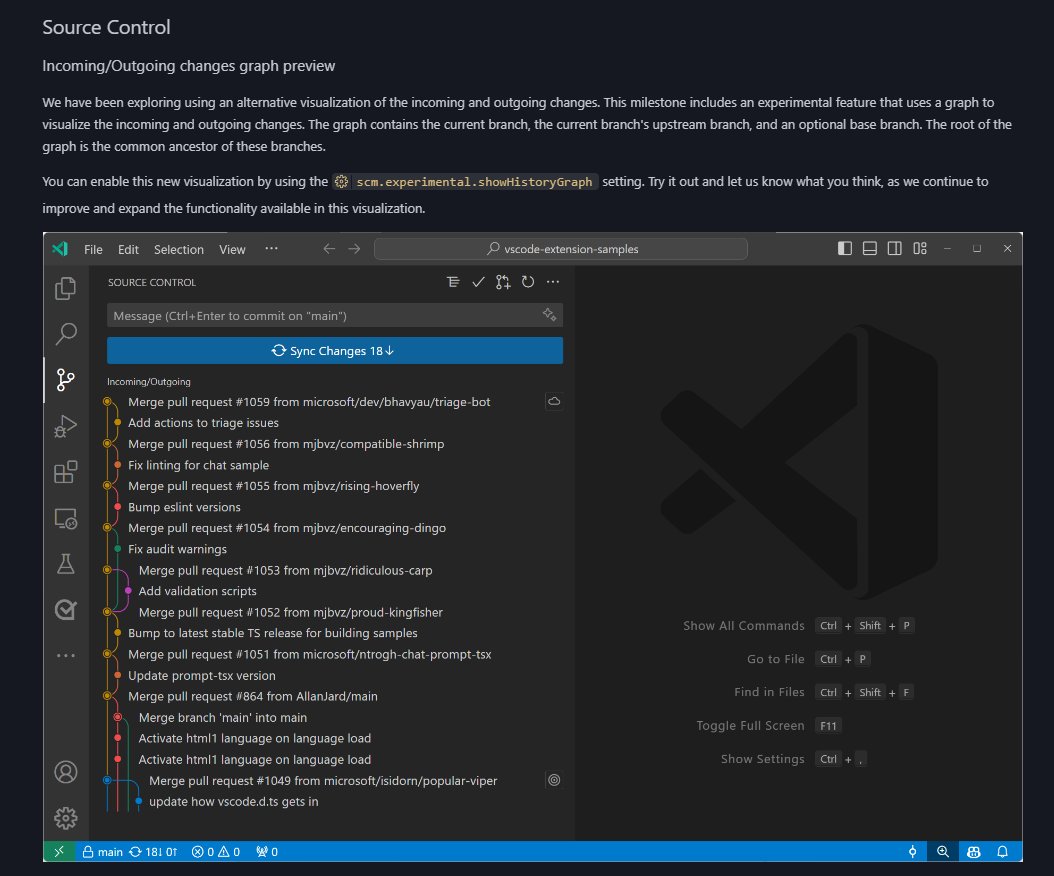Open the Edit menu
Screen dimensions: 1054x876
[x=128, y=249]
